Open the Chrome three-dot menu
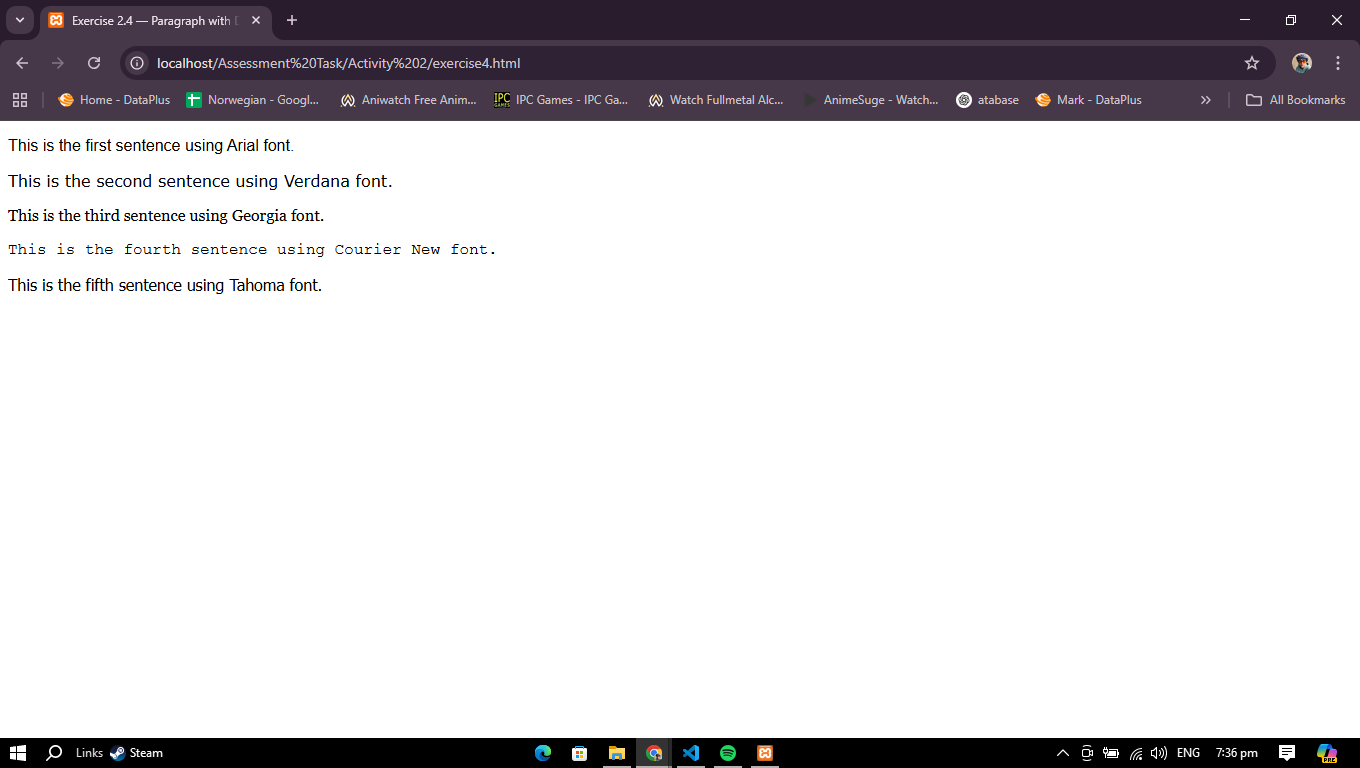This screenshot has height=768, width=1360. pyautogui.click(x=1338, y=63)
